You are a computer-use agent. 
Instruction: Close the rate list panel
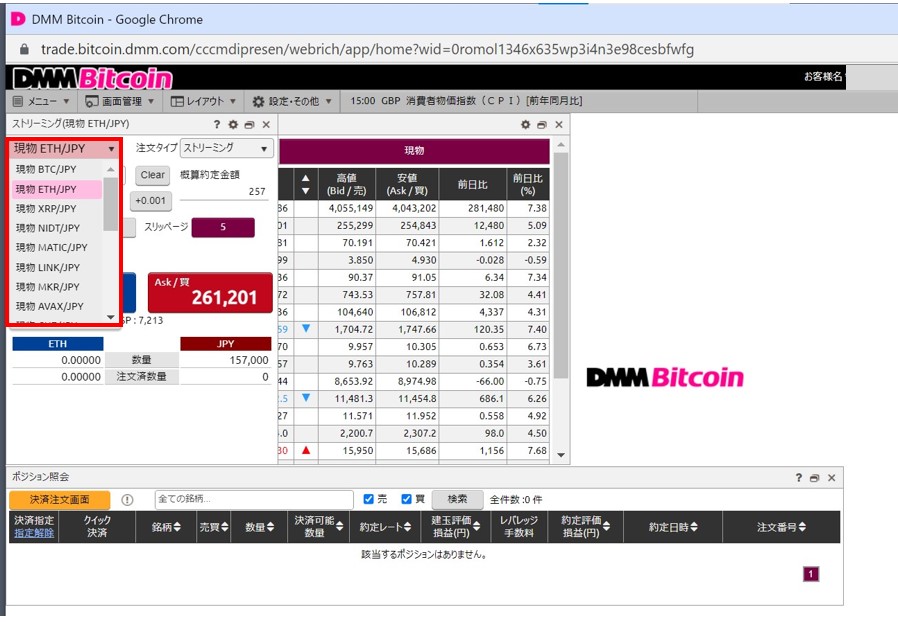click(x=559, y=124)
